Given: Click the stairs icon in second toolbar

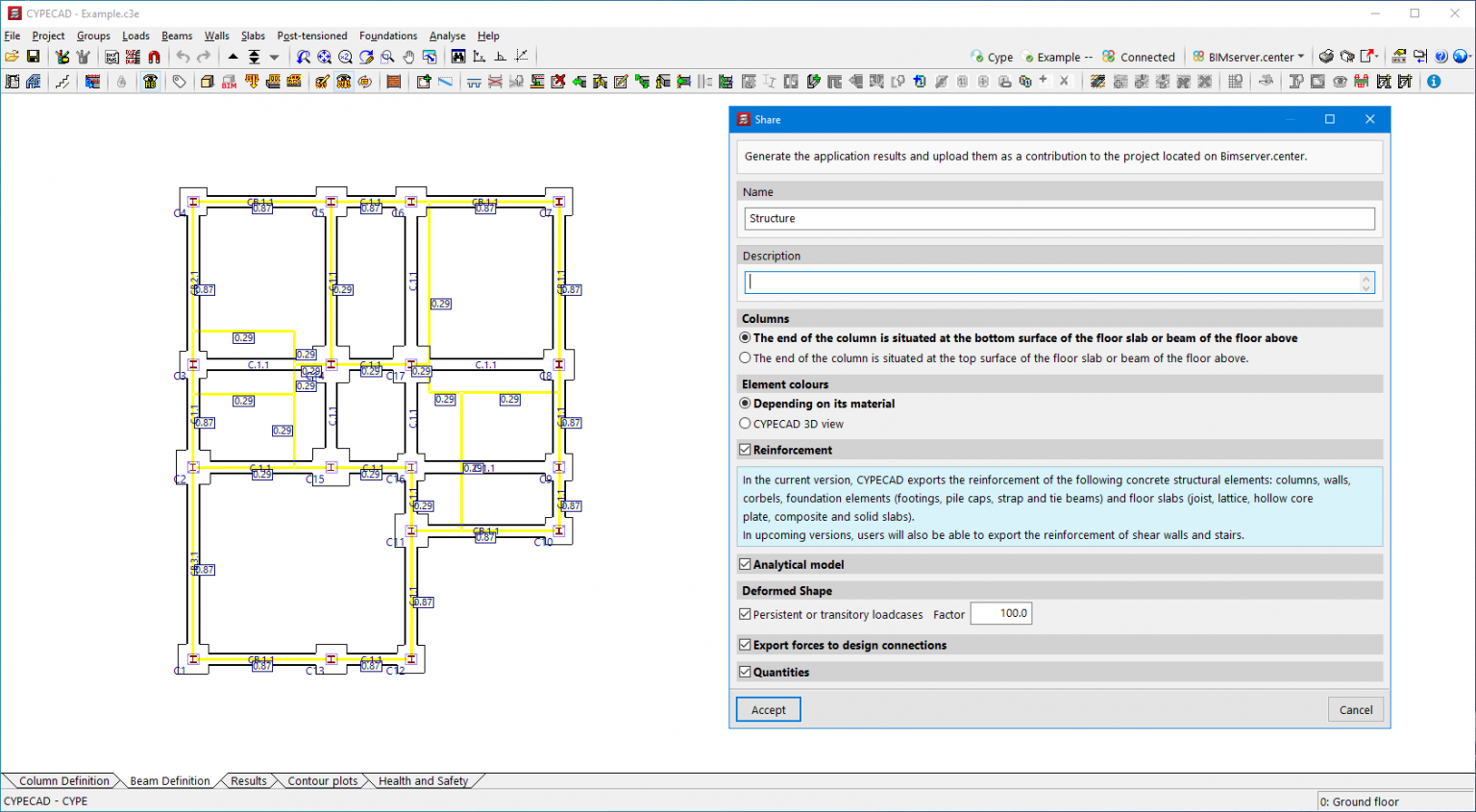Looking at the screenshot, I should (62, 82).
